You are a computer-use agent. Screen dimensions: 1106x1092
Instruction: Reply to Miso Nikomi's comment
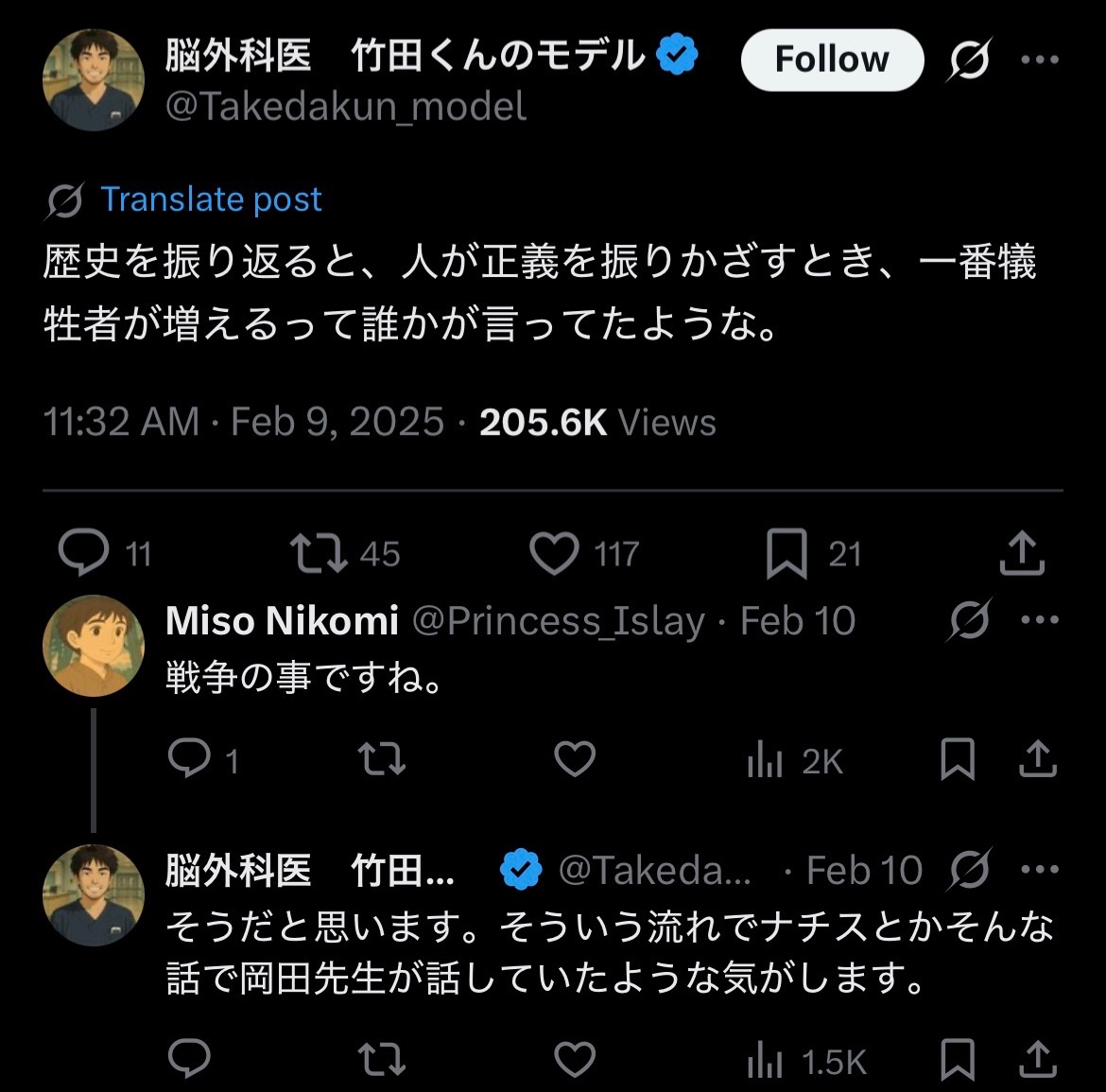pyautogui.click(x=189, y=759)
